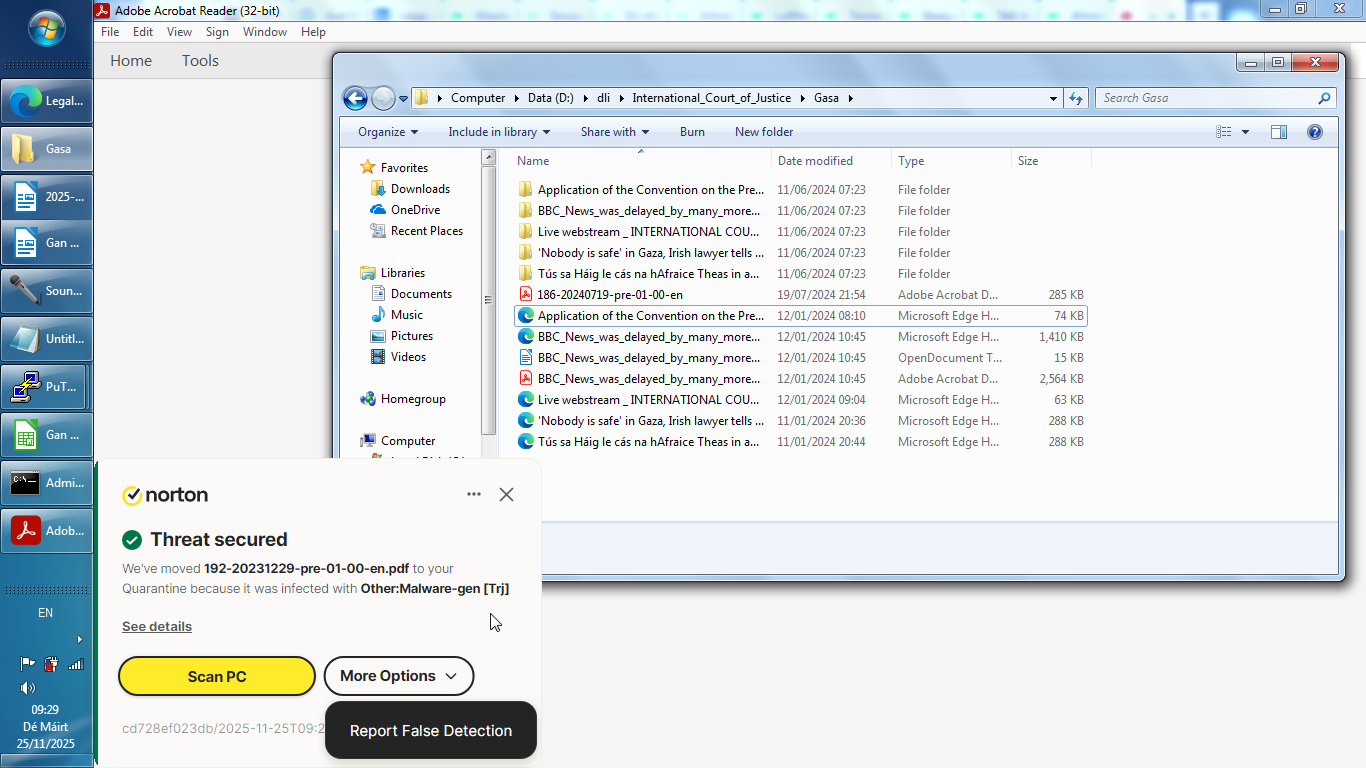The width and height of the screenshot is (1366, 768).
Task: Open the network signal tray icon
Action: coord(75,663)
